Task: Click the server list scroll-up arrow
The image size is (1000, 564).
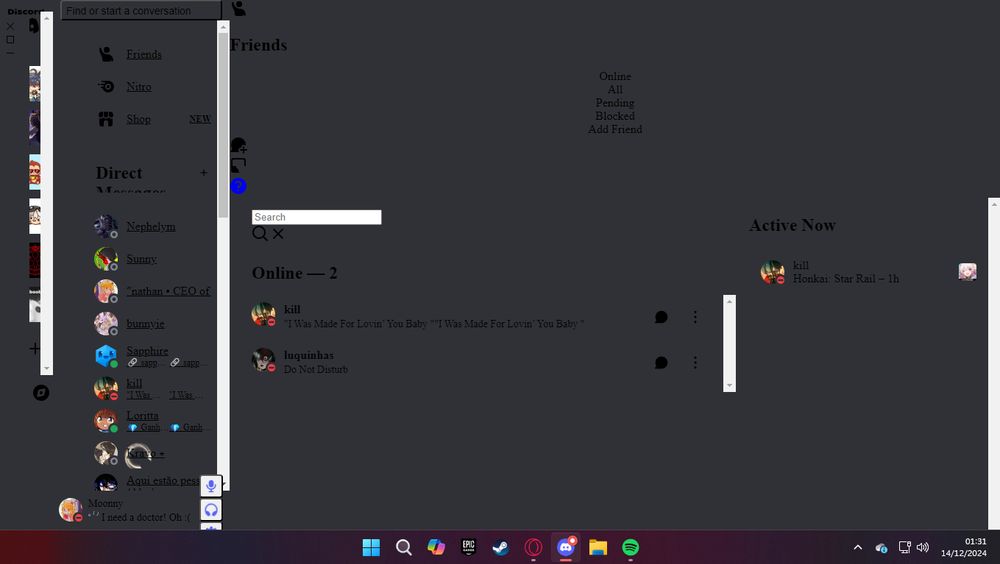Action: [x=47, y=18]
